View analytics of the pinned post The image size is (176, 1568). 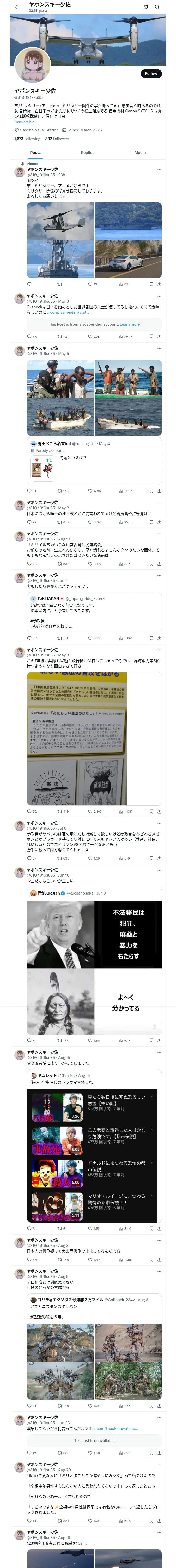pyautogui.click(x=124, y=284)
